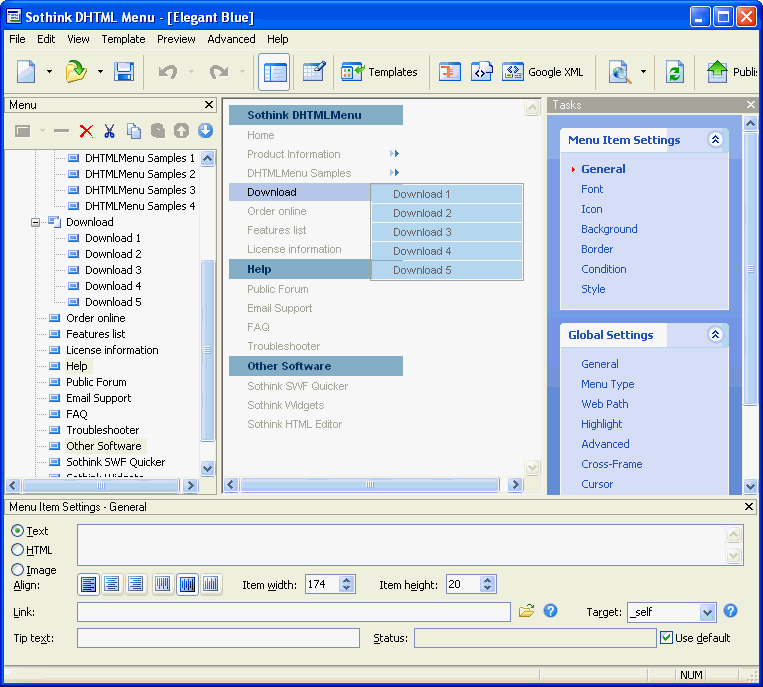Screen dimensions: 763x687
Task: Uncheck the Use default checkbox
Action: [667, 637]
